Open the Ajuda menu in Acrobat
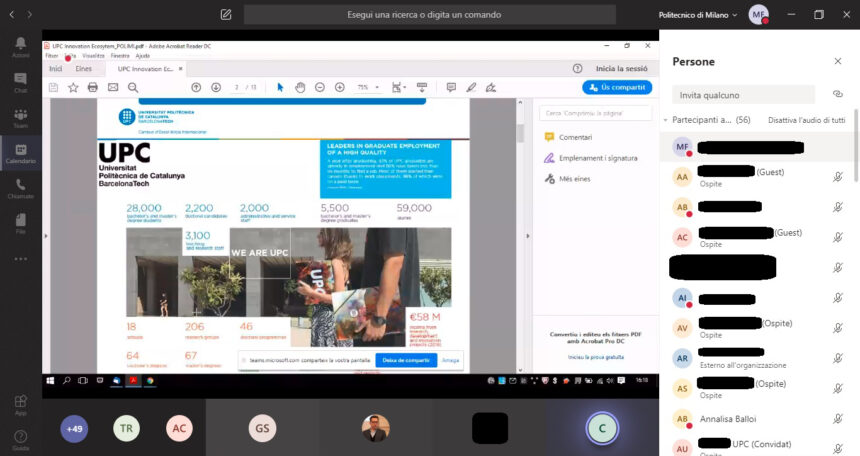 (143, 56)
